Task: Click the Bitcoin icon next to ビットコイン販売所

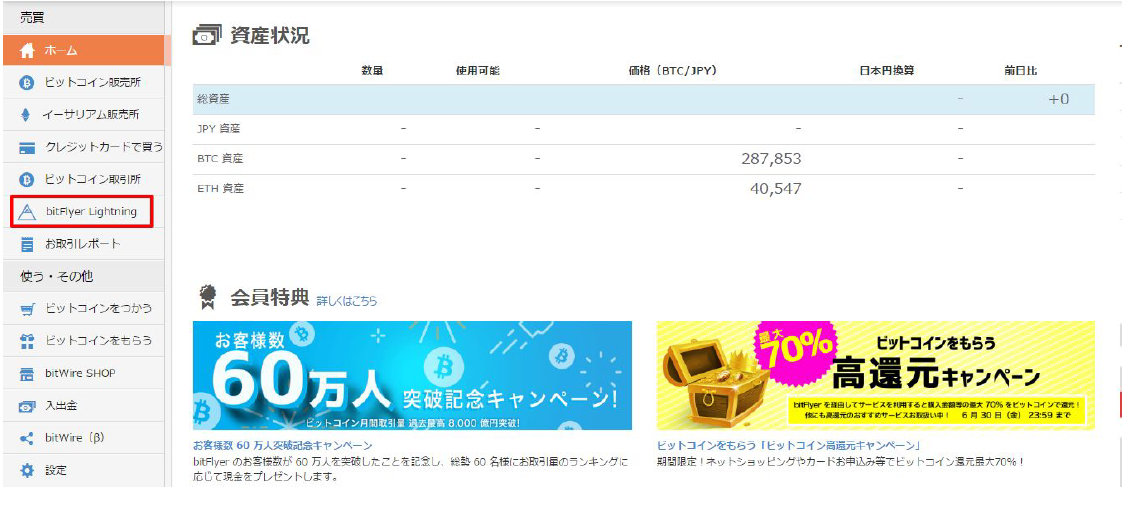Action: pyautogui.click(x=27, y=83)
